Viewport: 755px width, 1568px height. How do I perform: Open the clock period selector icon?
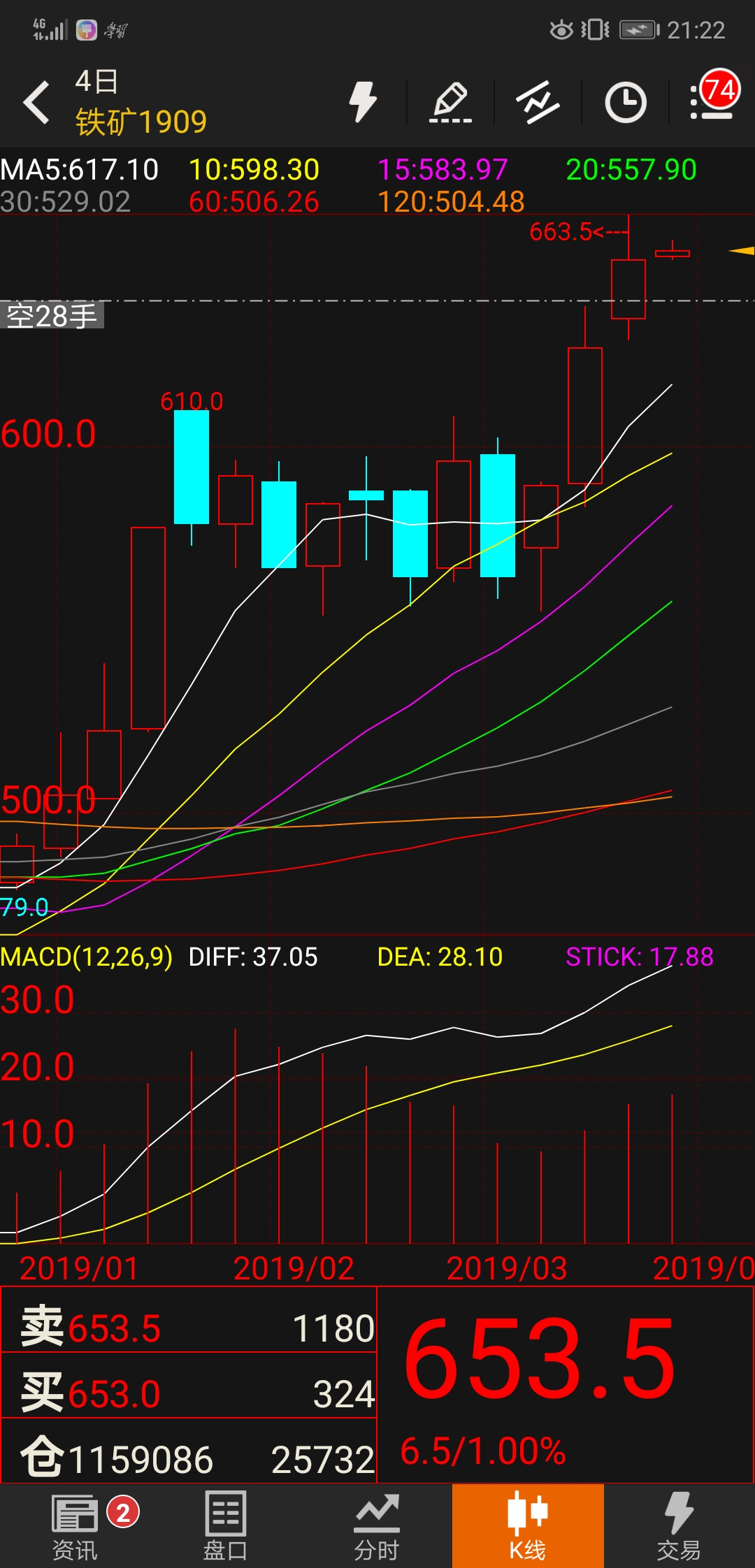pos(625,103)
